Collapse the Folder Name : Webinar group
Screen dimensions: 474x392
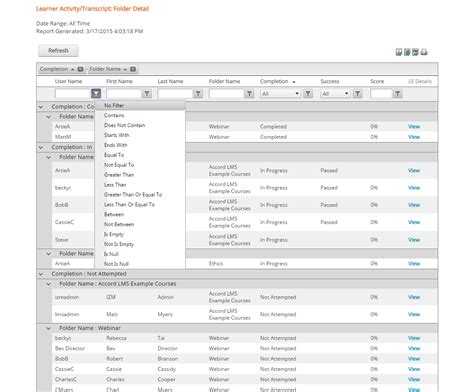(49, 328)
